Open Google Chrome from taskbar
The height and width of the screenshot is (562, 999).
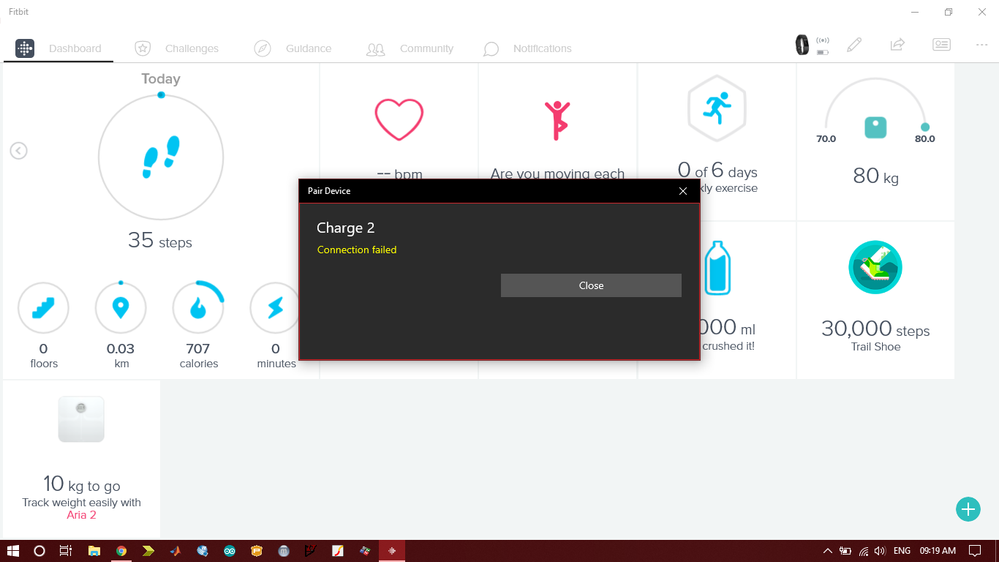click(121, 551)
